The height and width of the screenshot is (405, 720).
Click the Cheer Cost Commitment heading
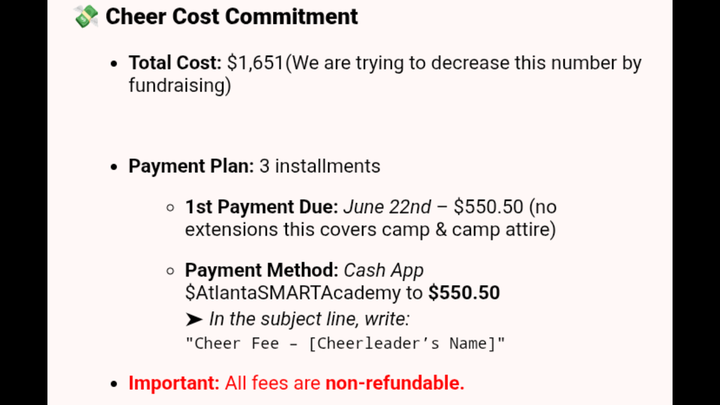coord(231,17)
